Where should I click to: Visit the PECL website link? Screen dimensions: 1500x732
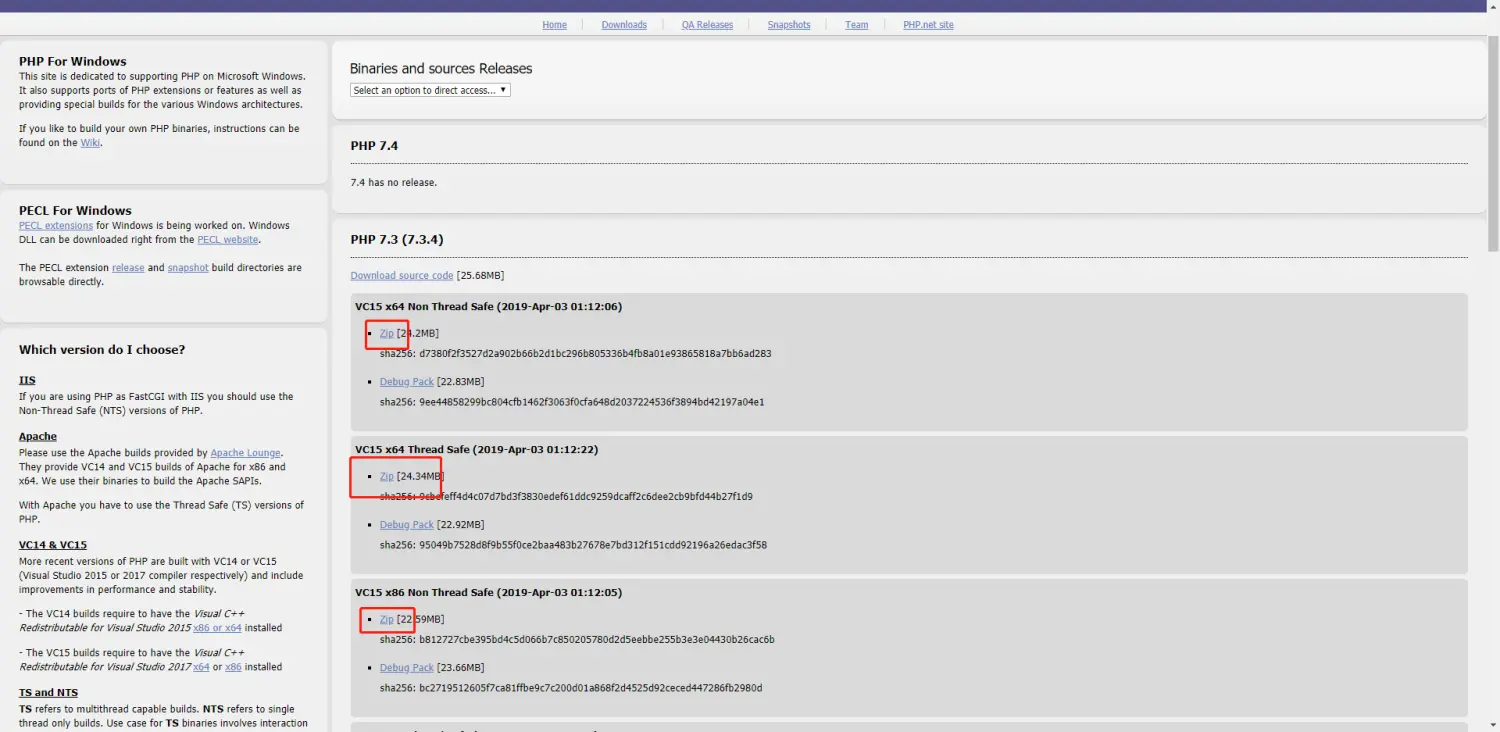(228, 240)
